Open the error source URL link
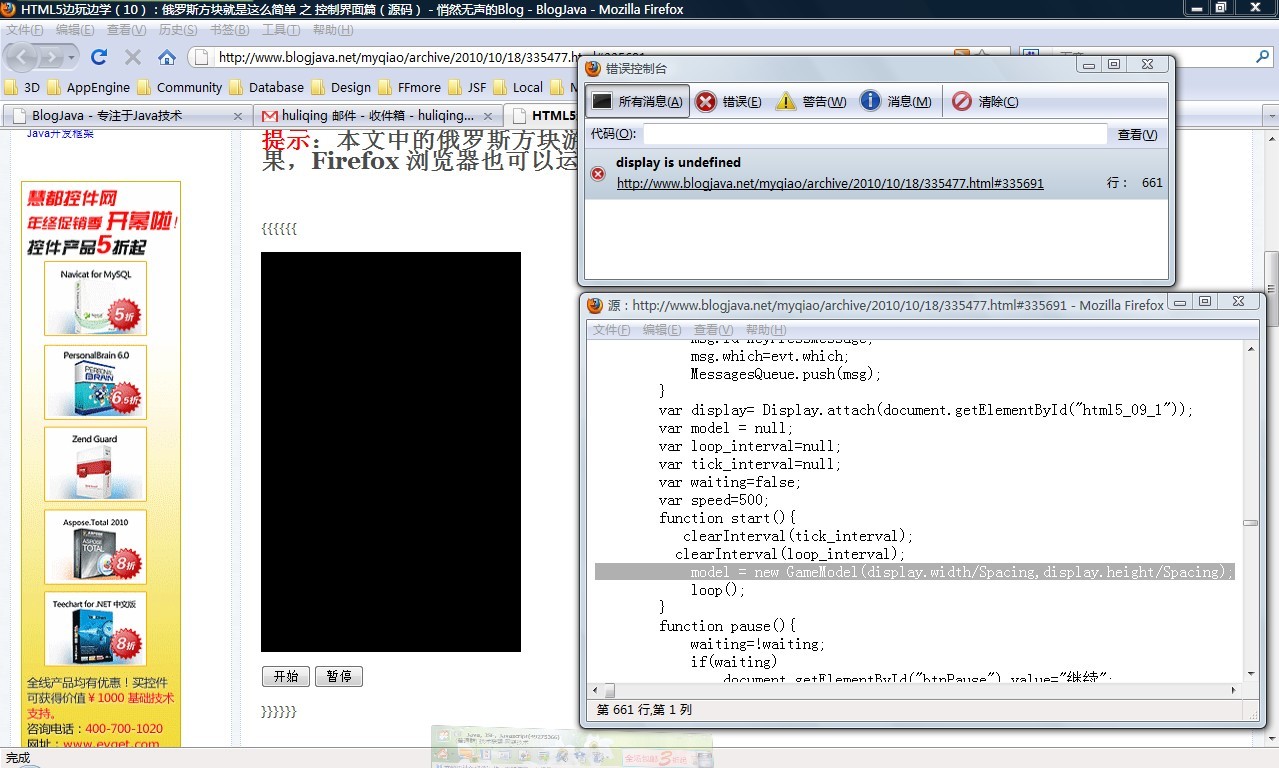1279x768 pixels. click(830, 184)
